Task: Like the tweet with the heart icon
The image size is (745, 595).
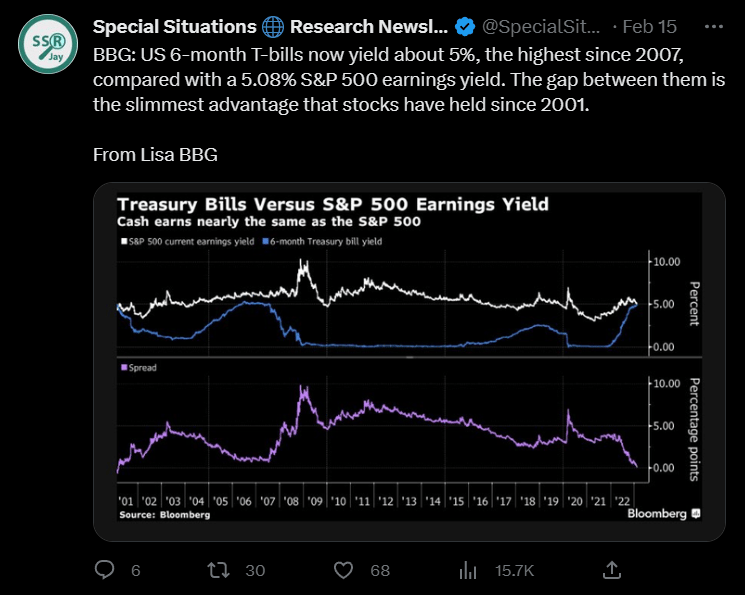Action: tap(344, 570)
